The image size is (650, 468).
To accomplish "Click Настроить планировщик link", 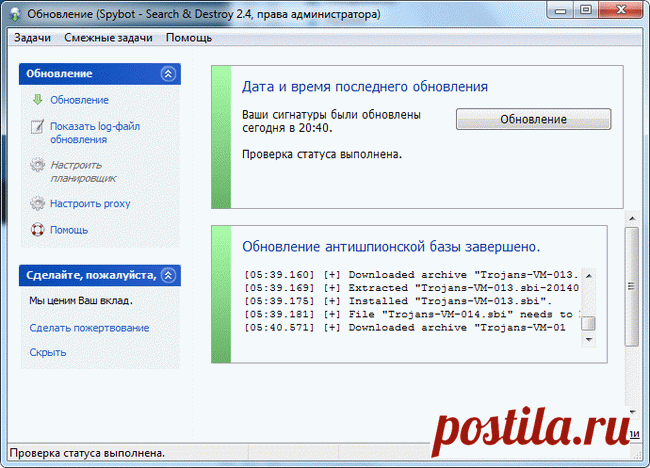I will pos(83,172).
